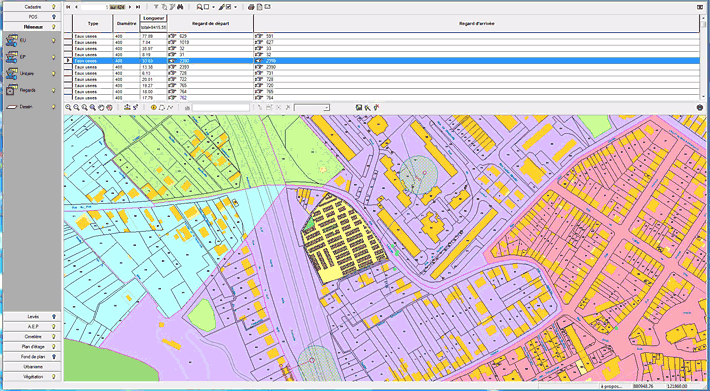
Task: Toggle the EP layer light bulb
Action: click(54, 57)
